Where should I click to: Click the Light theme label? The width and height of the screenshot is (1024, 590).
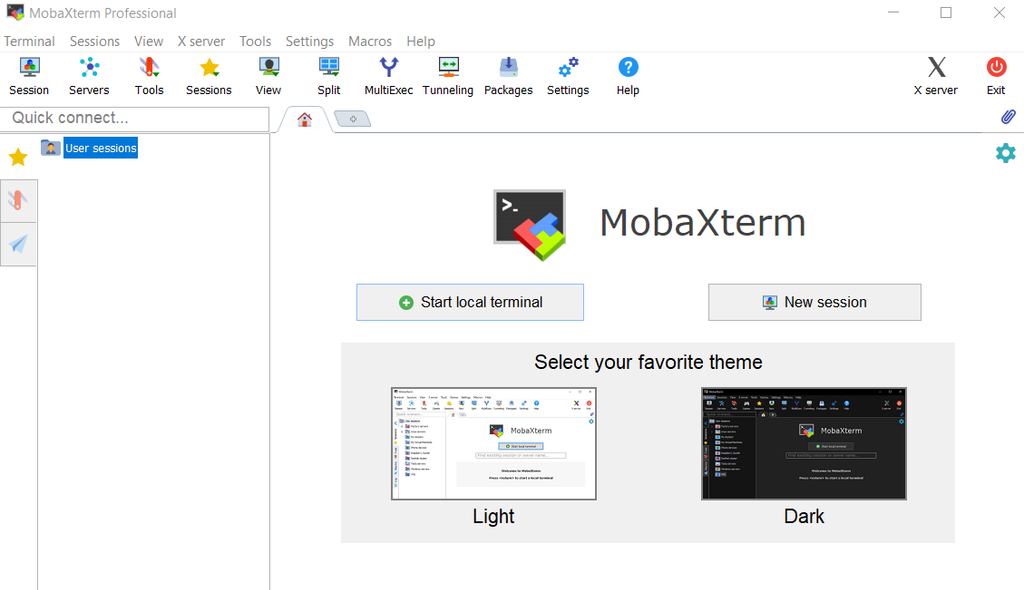tap(494, 516)
